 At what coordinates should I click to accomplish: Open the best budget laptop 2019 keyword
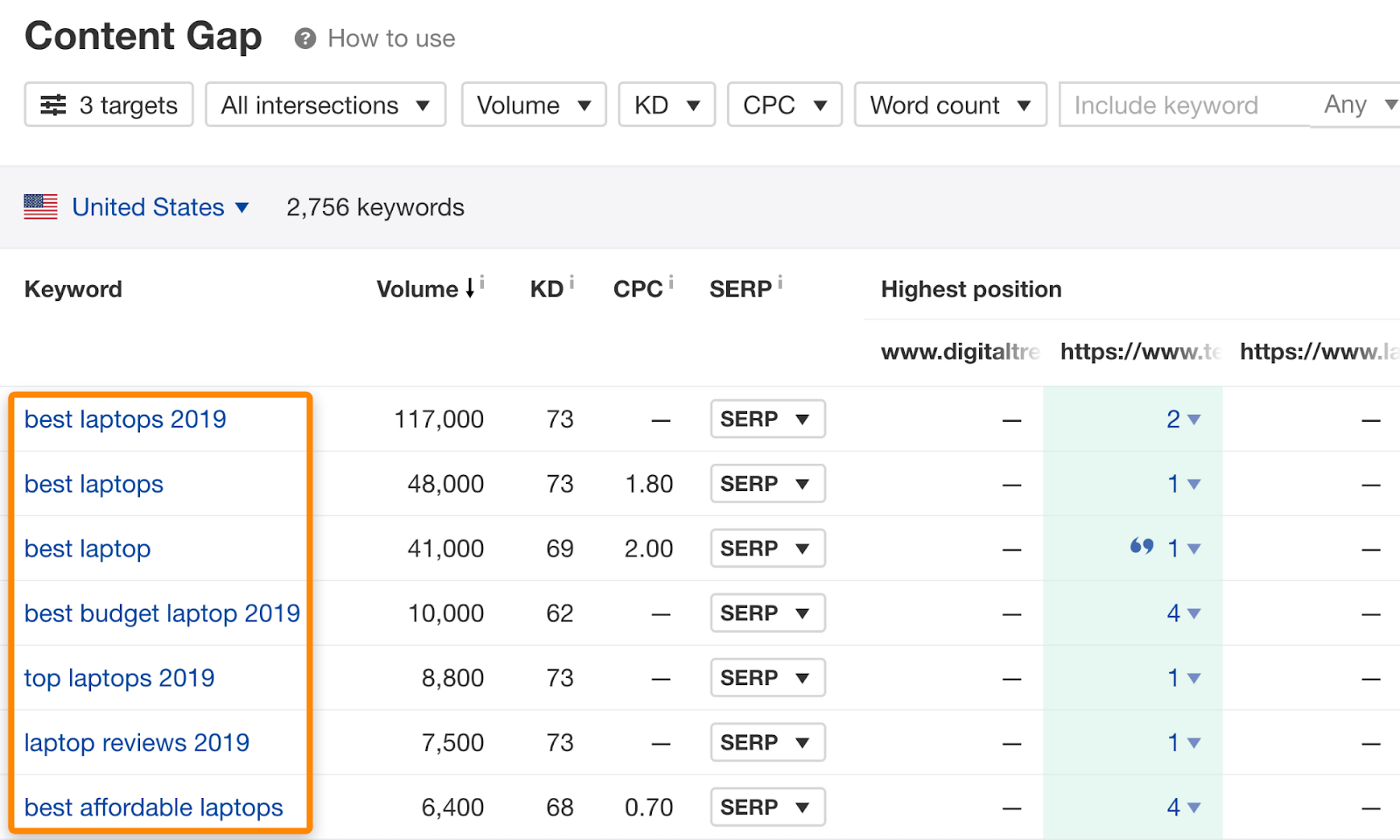pos(162,613)
